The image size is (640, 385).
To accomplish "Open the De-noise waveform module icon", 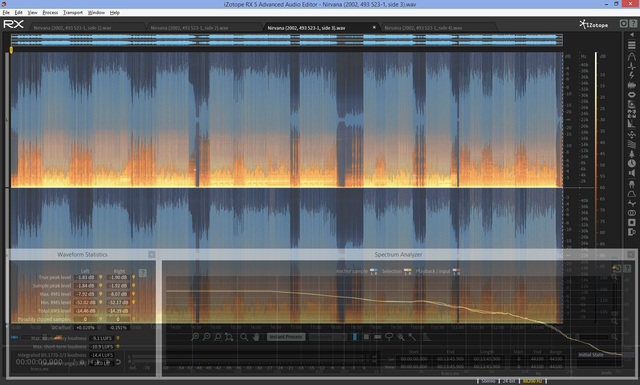I will [631, 85].
